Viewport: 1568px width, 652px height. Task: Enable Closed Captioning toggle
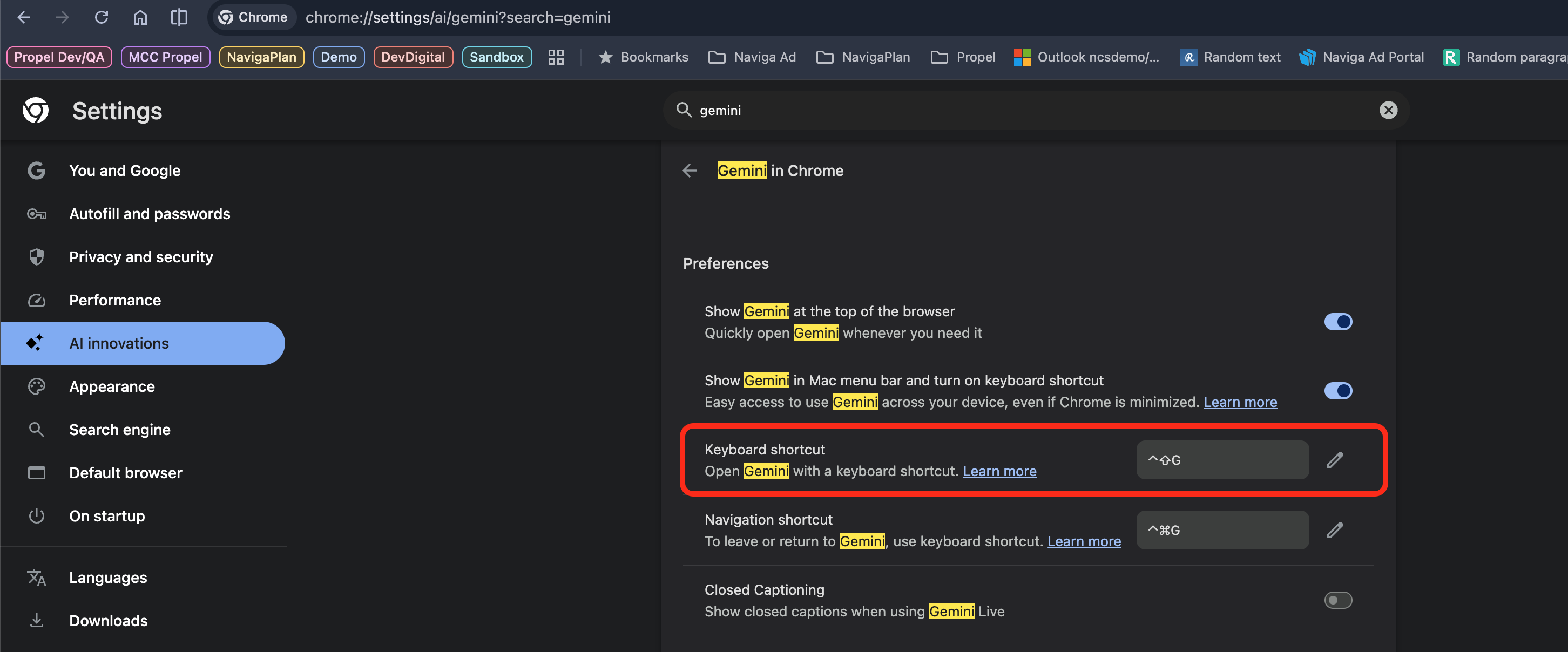click(x=1337, y=600)
